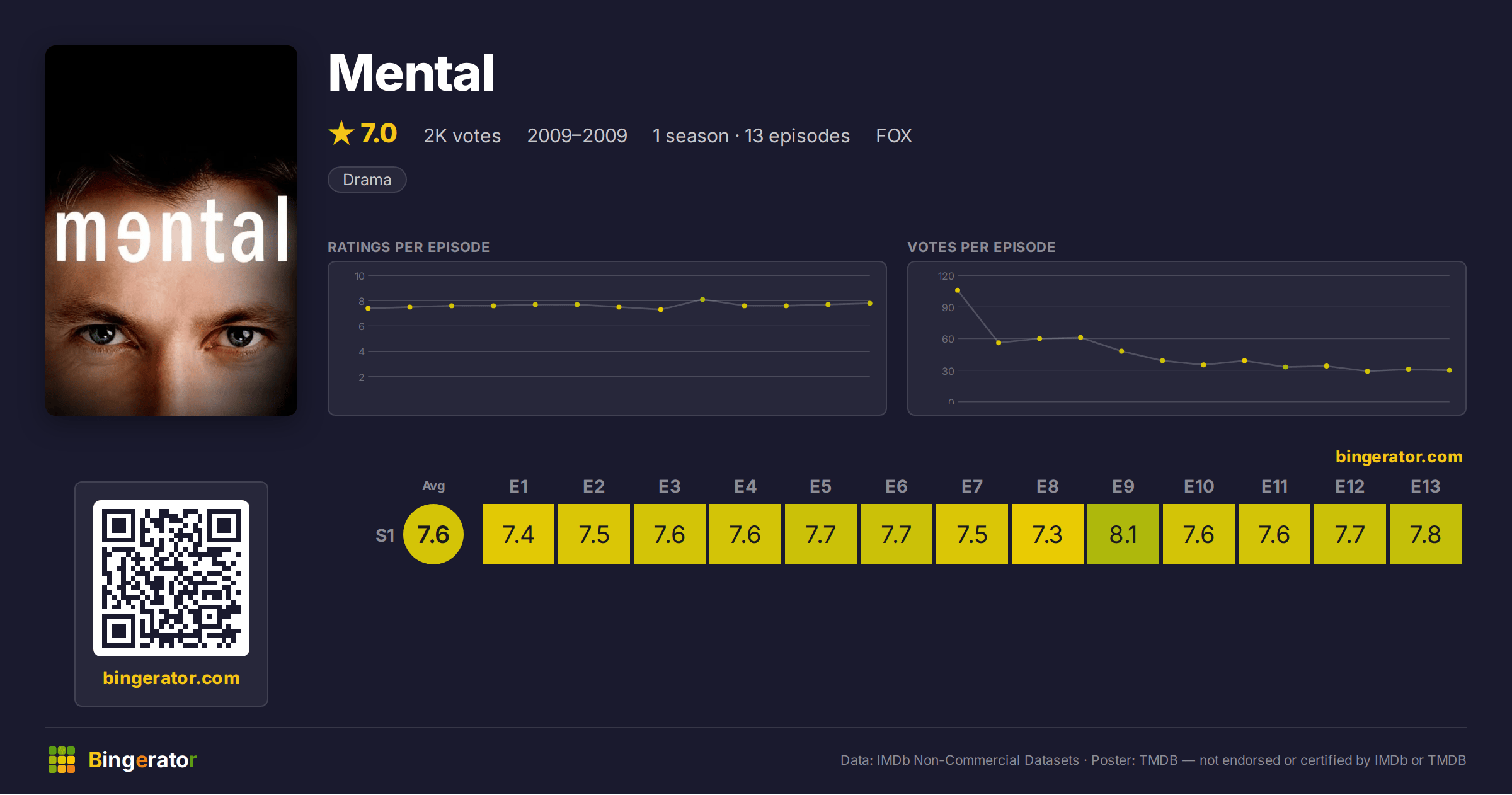Click the Bingerator grid logo icon

[62, 760]
